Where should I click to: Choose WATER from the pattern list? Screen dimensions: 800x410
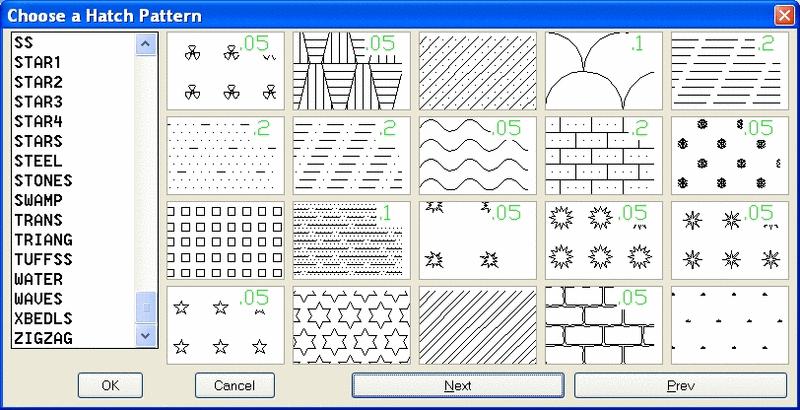pos(38,279)
